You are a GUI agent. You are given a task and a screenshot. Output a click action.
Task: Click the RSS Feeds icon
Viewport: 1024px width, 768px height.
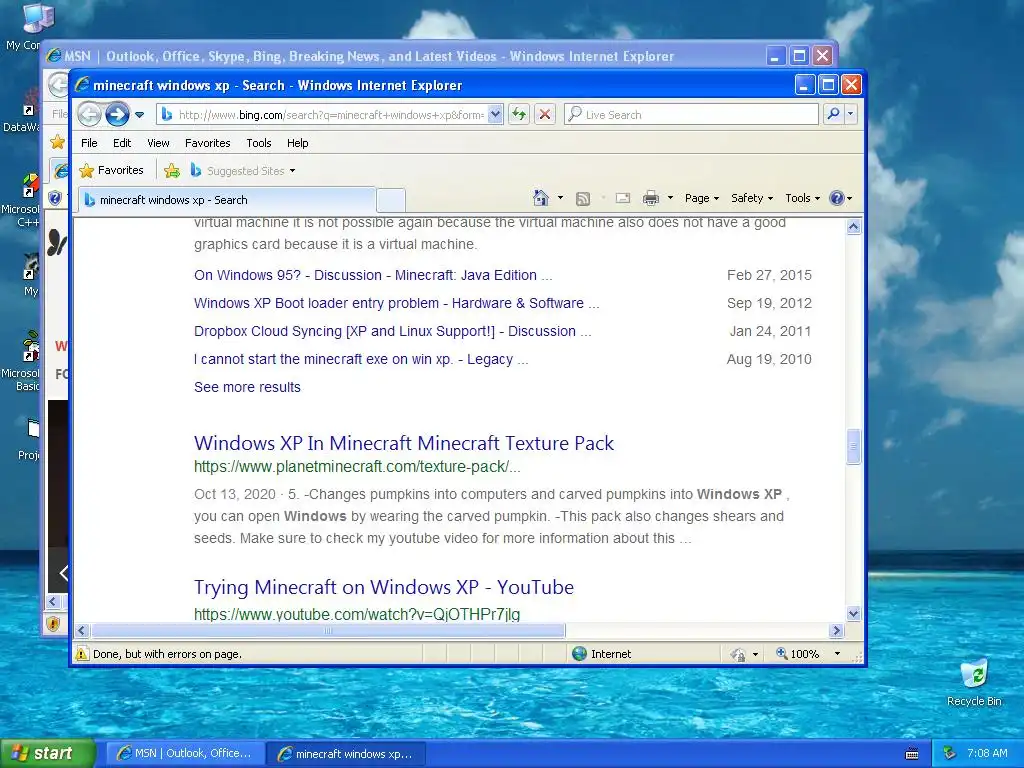point(583,199)
